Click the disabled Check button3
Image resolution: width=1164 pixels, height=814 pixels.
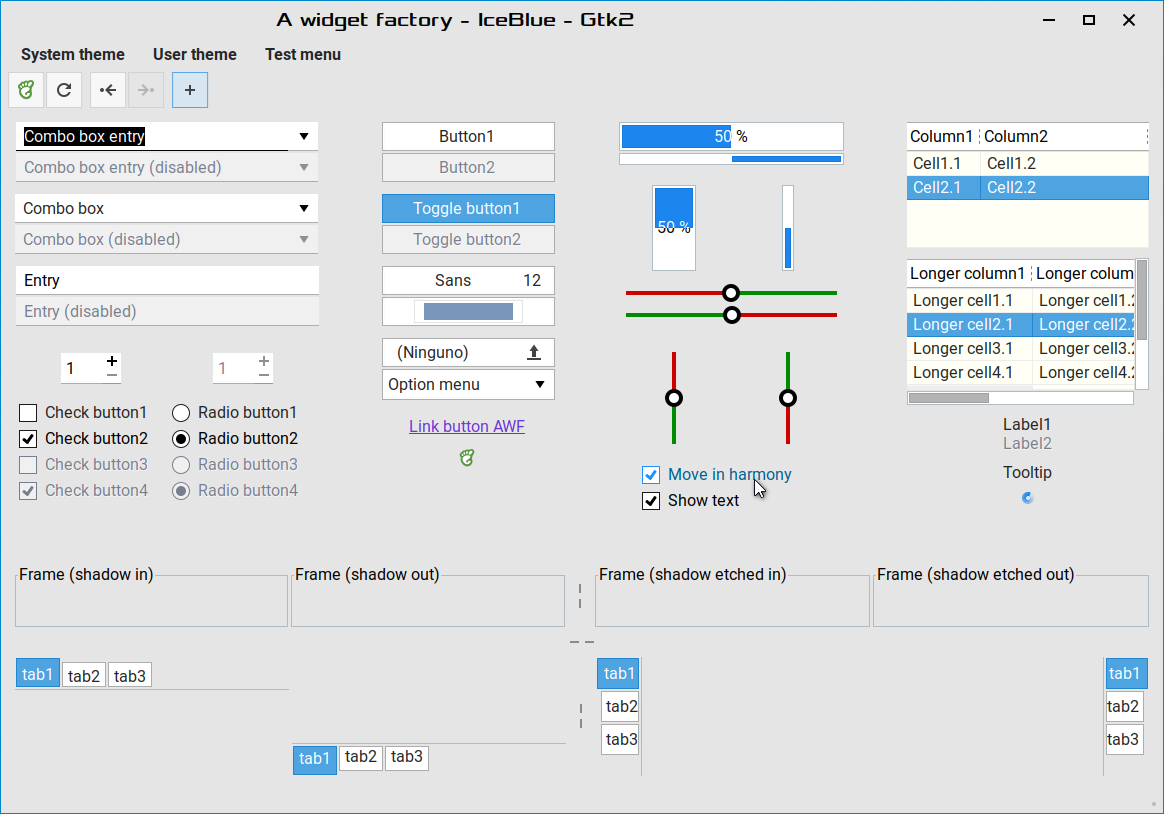27,465
